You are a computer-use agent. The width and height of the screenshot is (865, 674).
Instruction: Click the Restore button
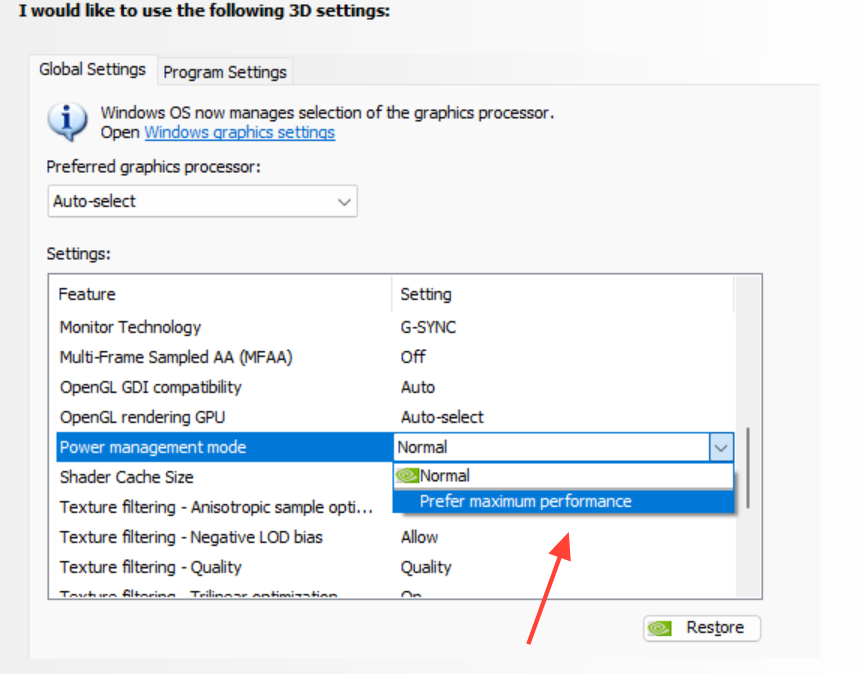702,628
